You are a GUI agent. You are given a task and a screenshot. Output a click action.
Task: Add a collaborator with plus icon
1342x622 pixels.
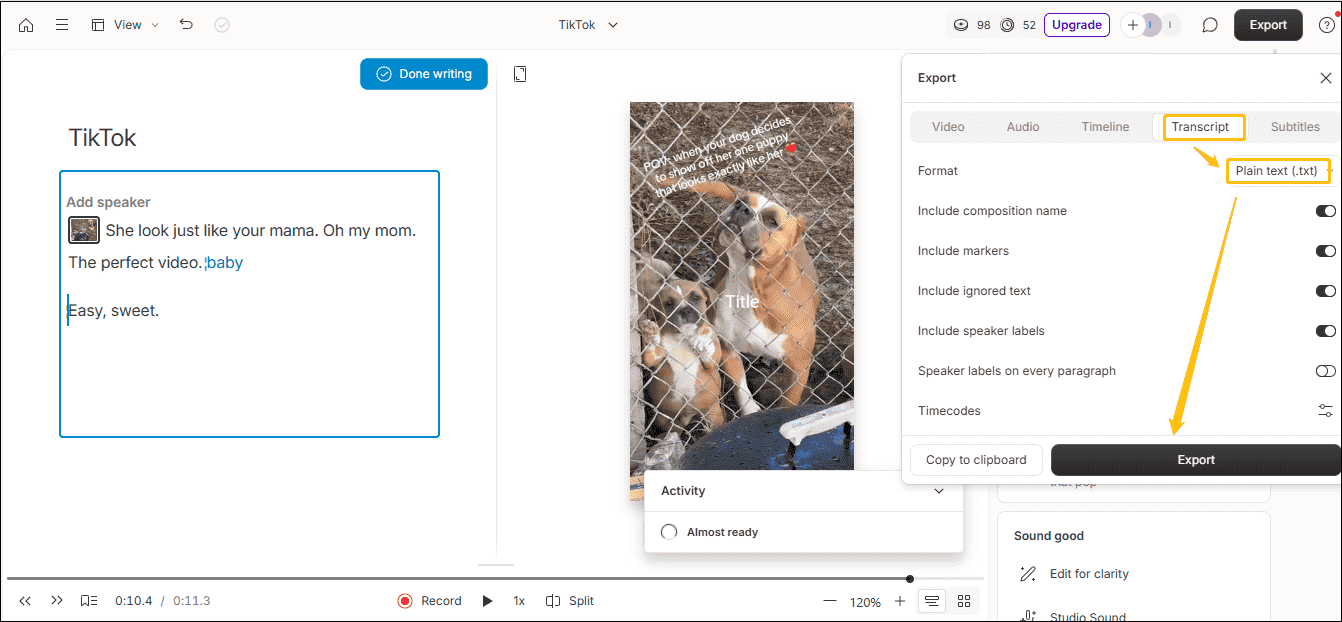point(1132,25)
